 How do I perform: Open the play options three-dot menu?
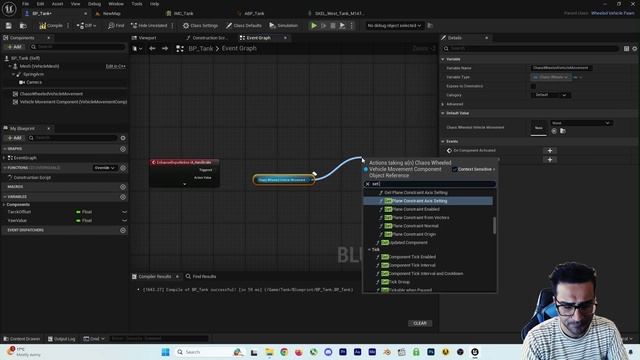pyautogui.click(x=351, y=26)
